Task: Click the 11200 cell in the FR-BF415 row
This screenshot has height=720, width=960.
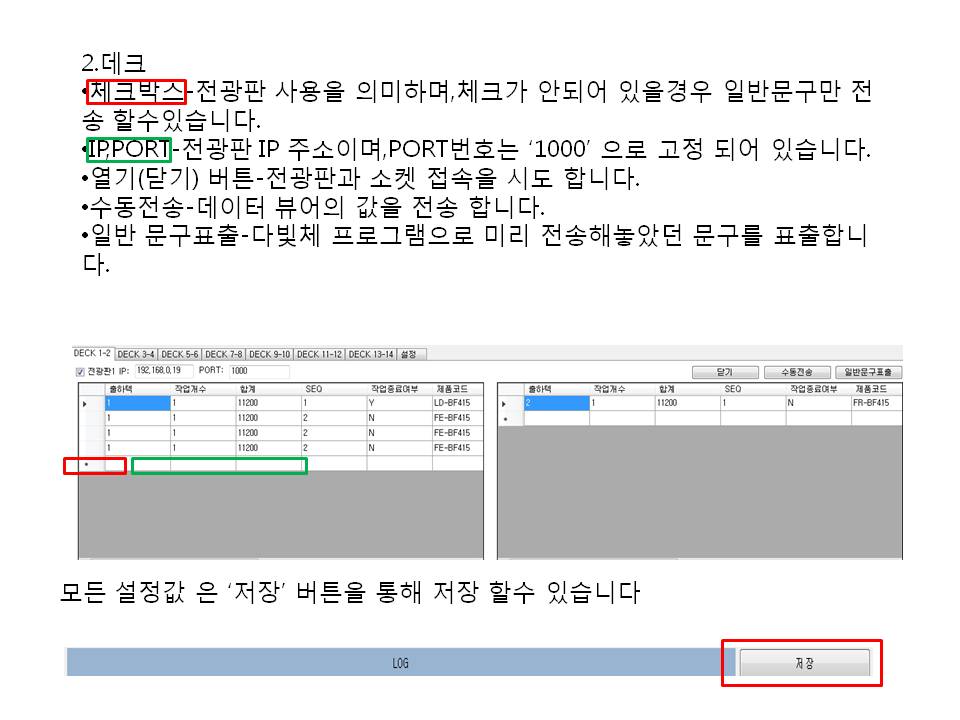Action: tap(688, 403)
